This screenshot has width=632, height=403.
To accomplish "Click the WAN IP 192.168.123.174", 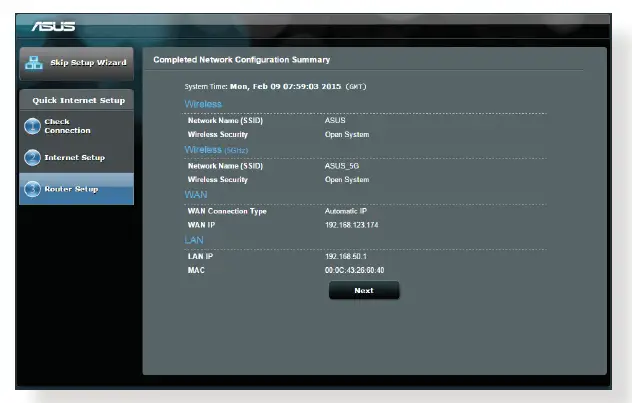I will [351, 225].
